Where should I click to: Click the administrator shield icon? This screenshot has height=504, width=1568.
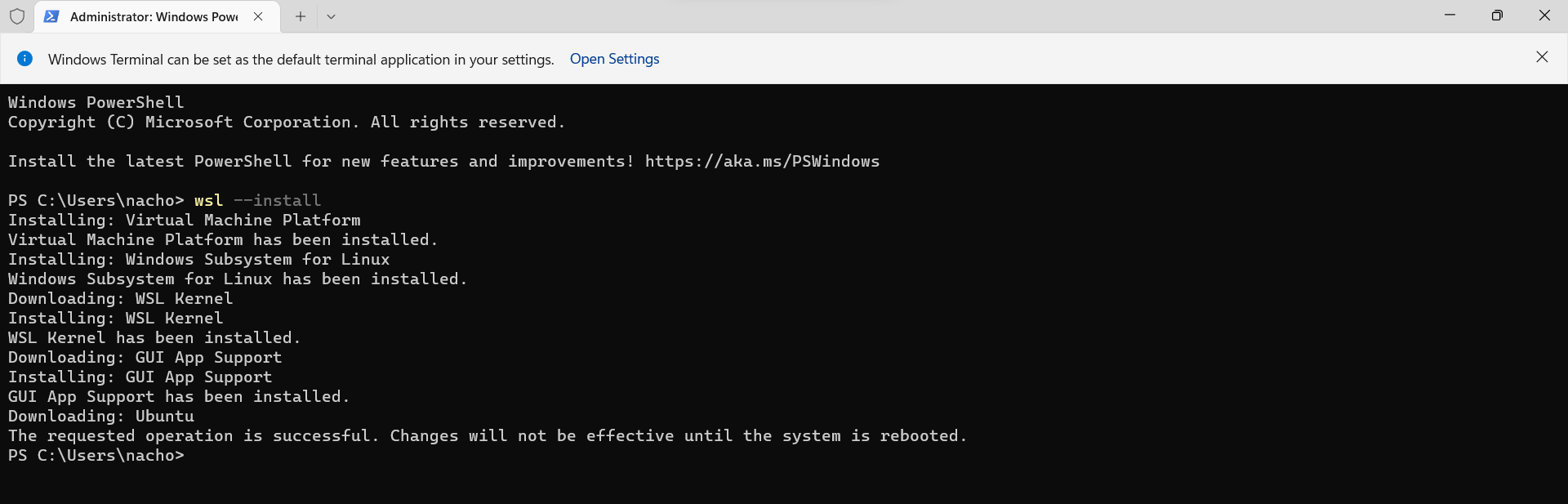(17, 16)
